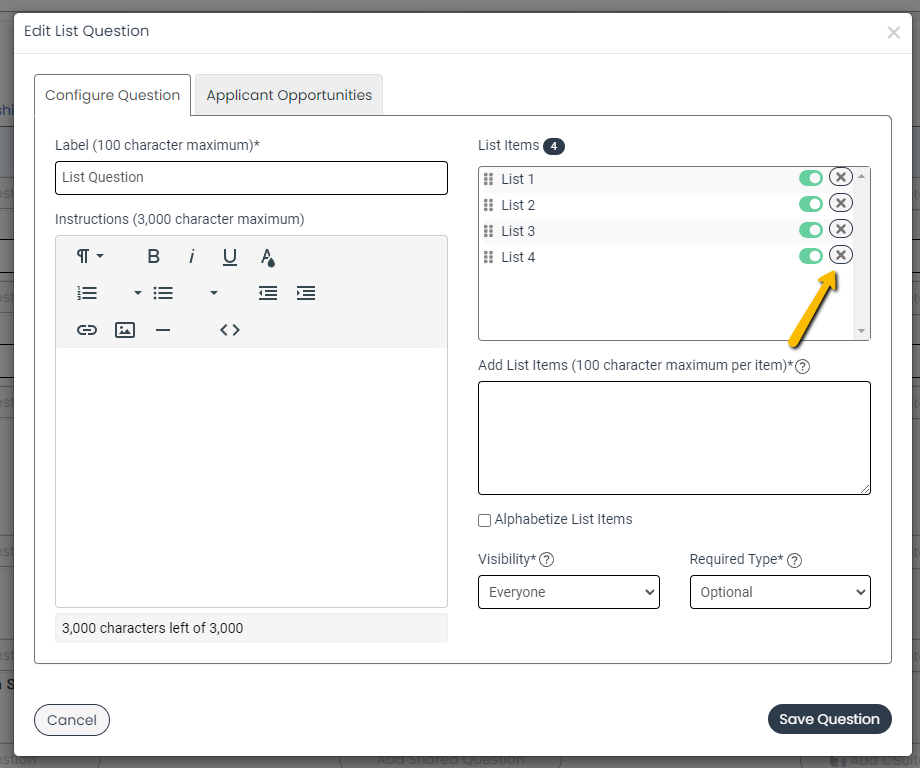This screenshot has width=920, height=768.
Task: Open the paragraph format dropdown
Action: point(88,256)
